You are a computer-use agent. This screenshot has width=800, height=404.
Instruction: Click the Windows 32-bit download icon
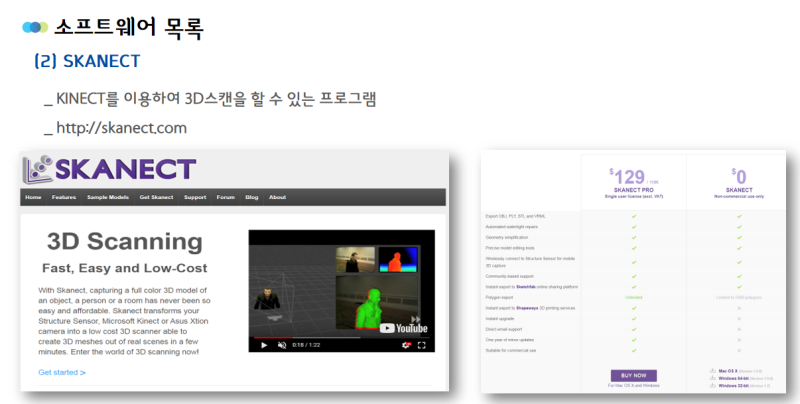[713, 385]
